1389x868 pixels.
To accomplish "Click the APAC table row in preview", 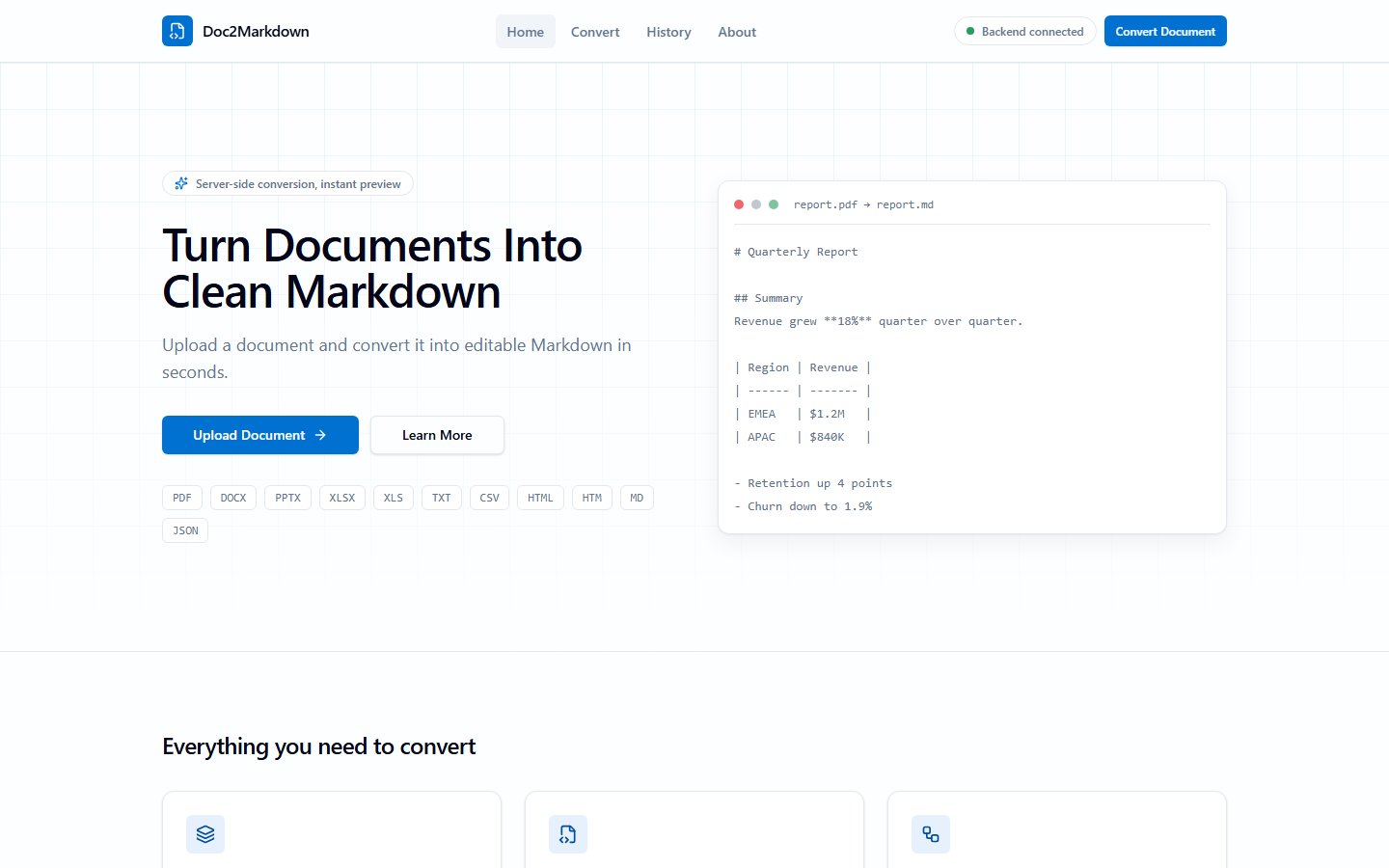I will (803, 437).
